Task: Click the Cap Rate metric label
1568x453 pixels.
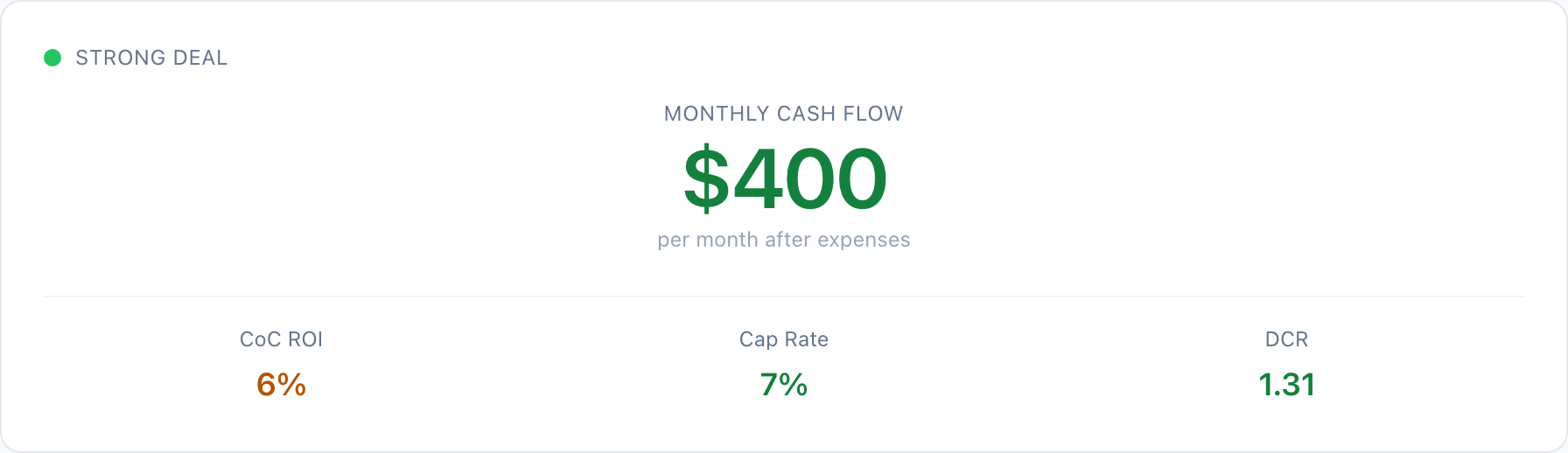Action: pos(783,339)
